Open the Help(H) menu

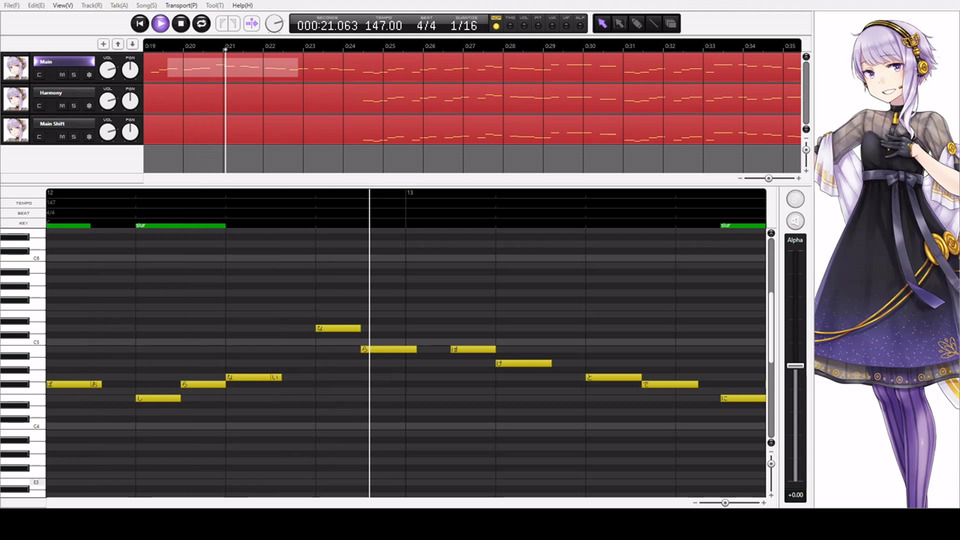pyautogui.click(x=242, y=6)
